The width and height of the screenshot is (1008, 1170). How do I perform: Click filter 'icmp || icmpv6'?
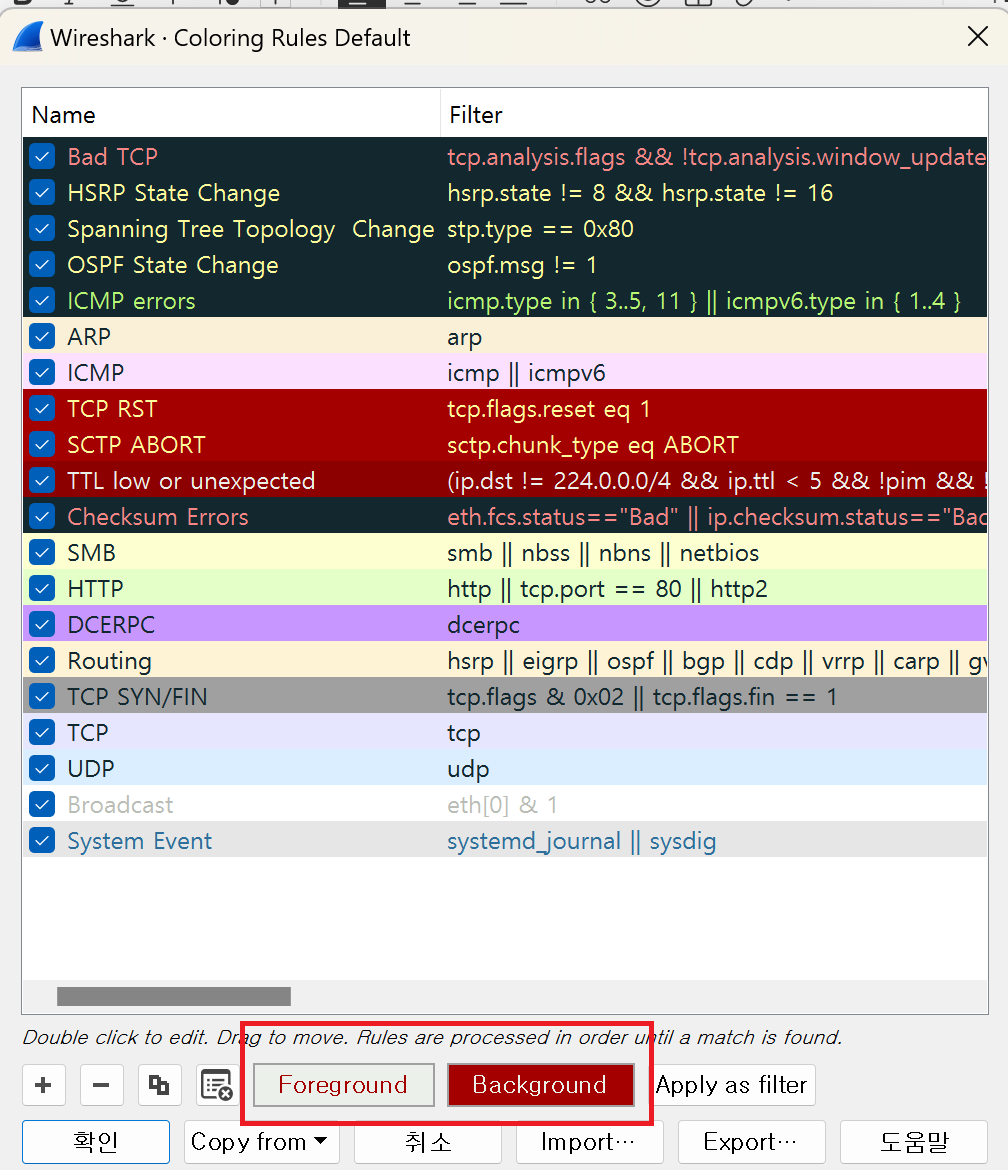[x=526, y=372]
